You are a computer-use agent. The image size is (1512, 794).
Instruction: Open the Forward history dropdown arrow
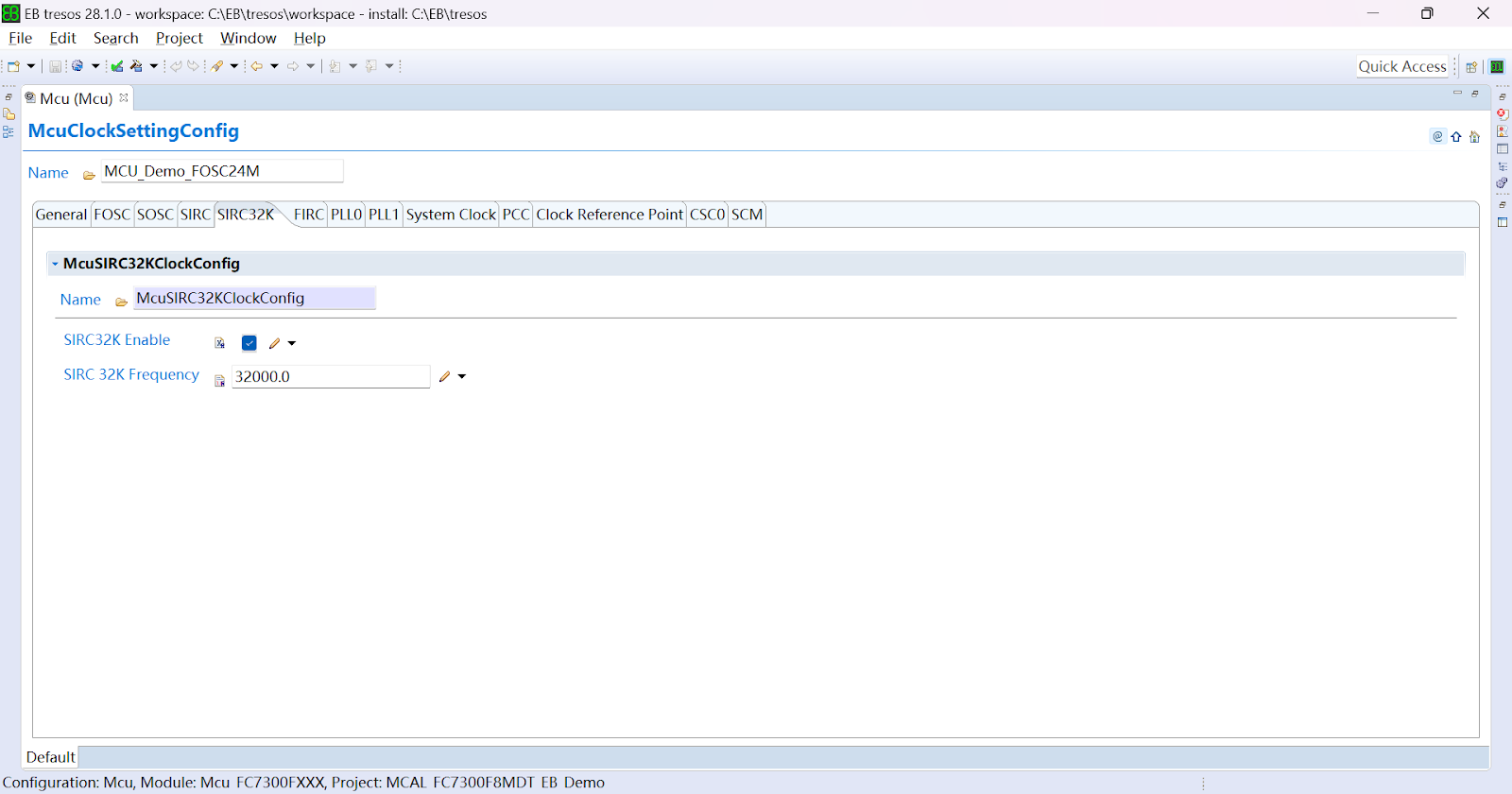(311, 66)
